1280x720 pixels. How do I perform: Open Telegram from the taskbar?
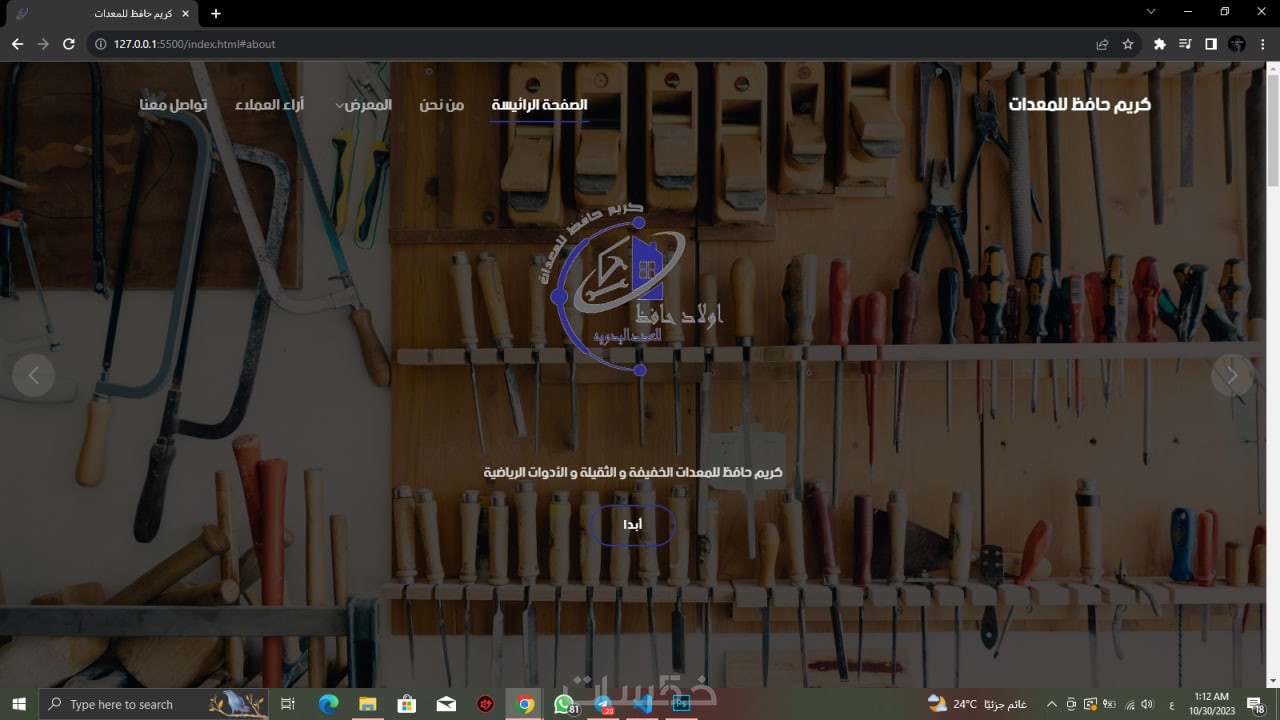[x=604, y=704]
